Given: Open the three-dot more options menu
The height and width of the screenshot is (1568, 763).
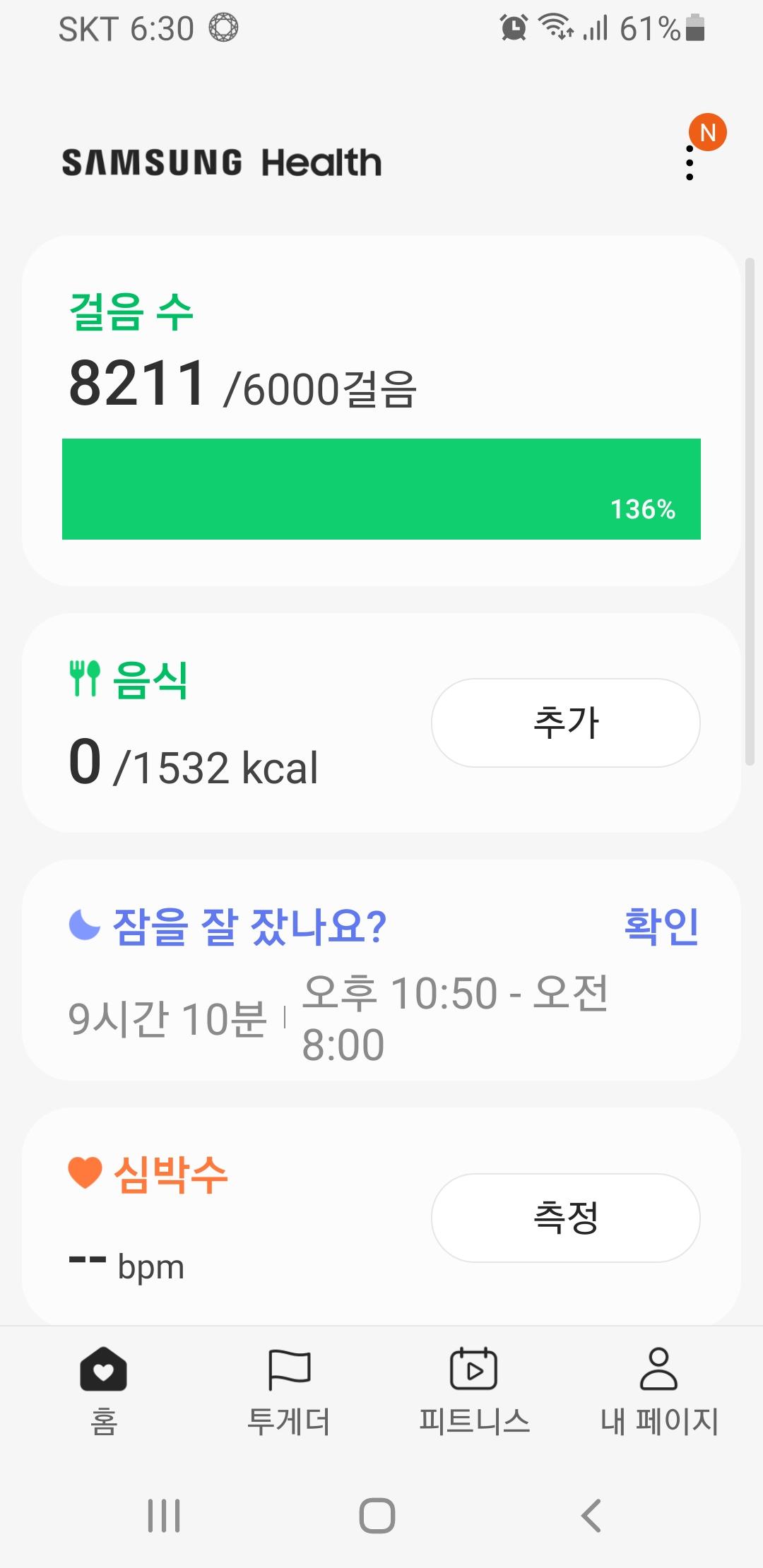Looking at the screenshot, I should click(690, 163).
